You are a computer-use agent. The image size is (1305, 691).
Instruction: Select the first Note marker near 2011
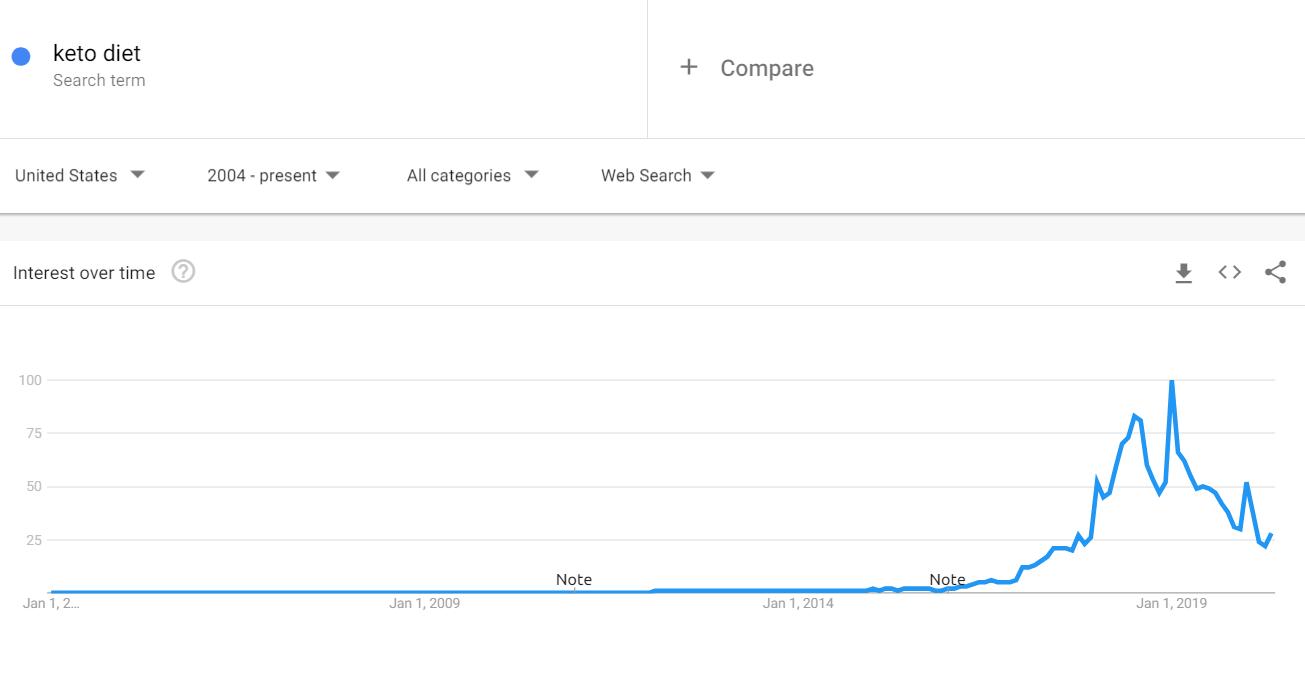574,580
